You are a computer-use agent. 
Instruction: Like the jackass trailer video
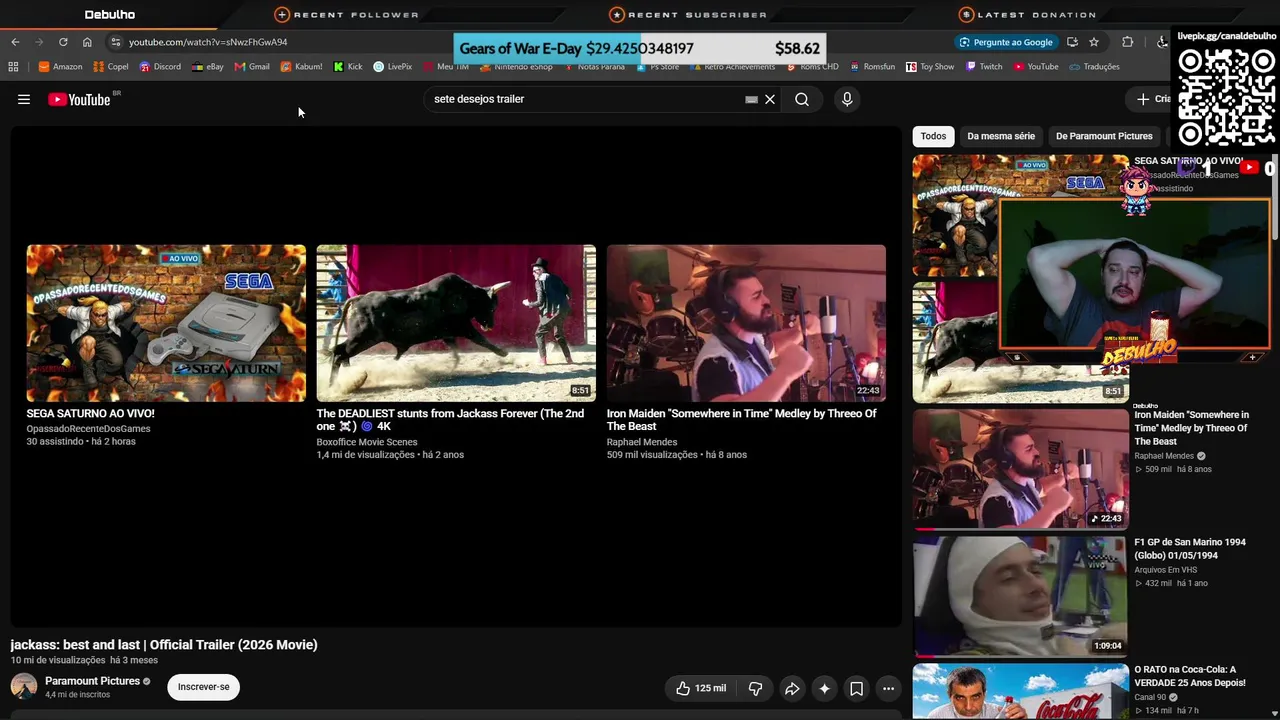700,688
